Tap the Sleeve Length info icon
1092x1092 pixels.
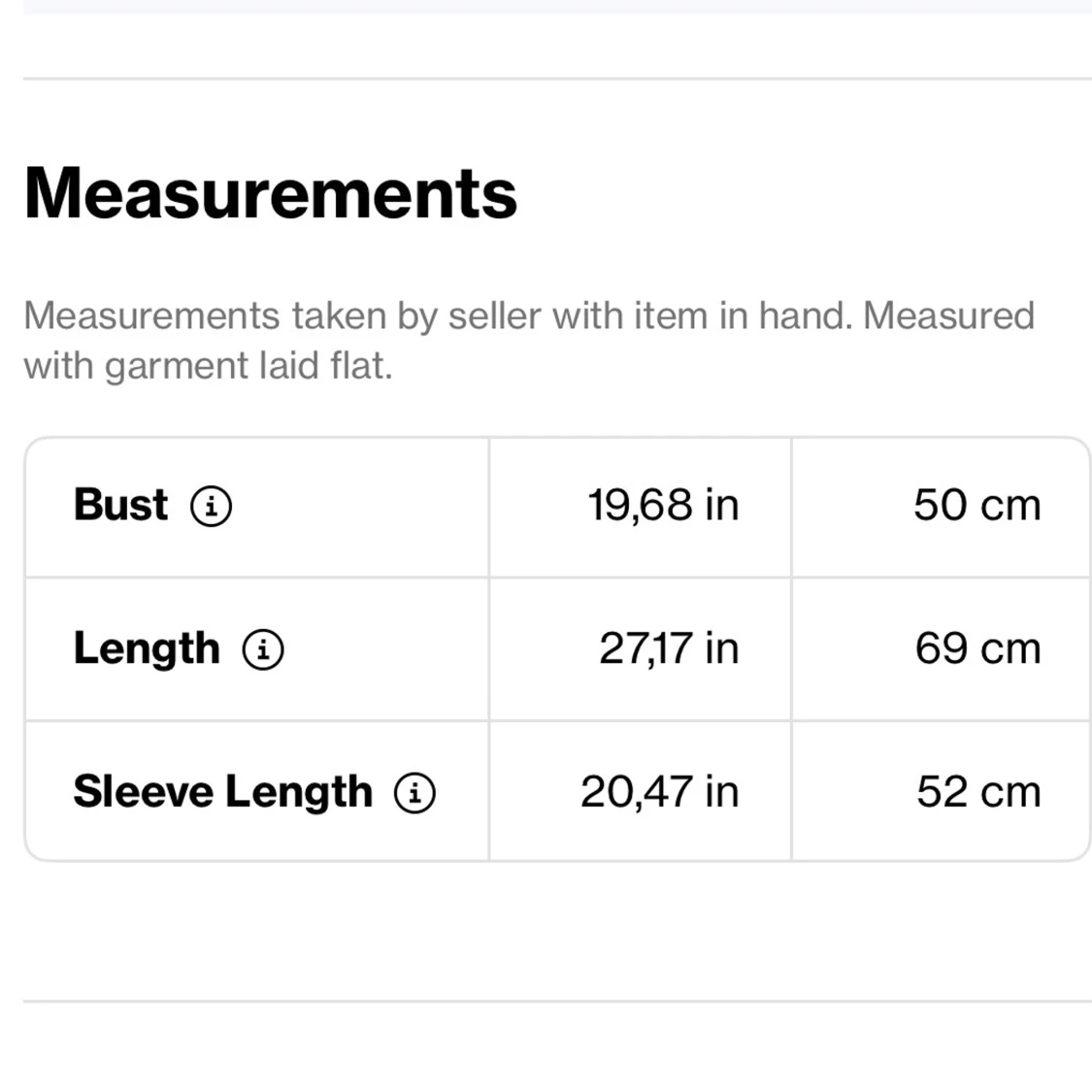(x=414, y=792)
